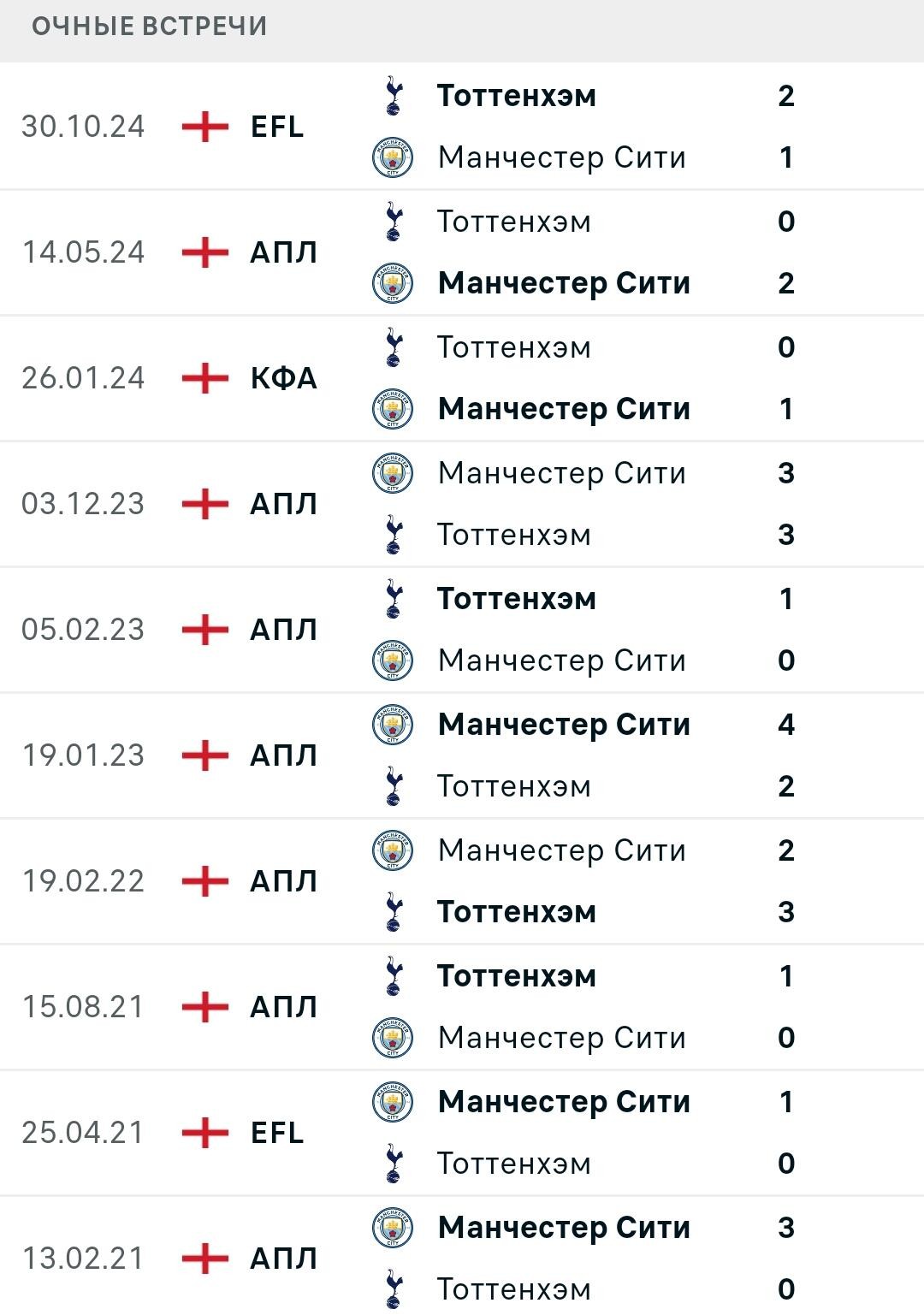
Task: Click Manchester City crest in 19.01.23 match
Action: pos(393,725)
